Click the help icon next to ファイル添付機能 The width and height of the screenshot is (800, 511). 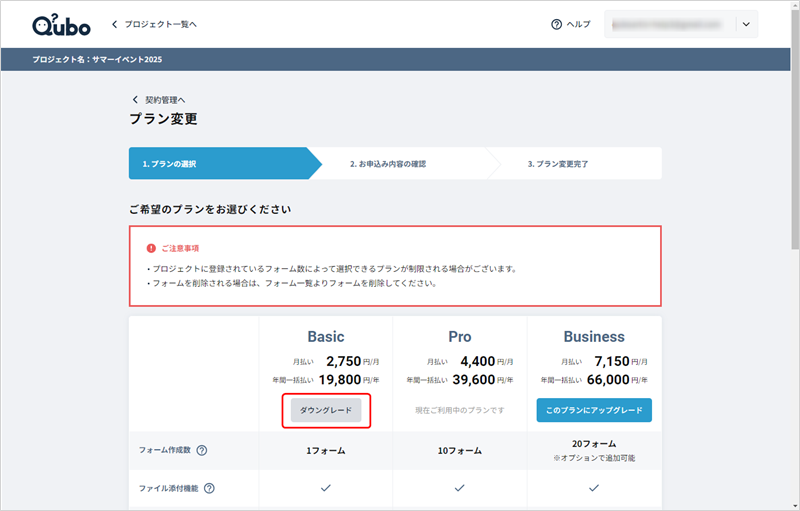pyautogui.click(x=210, y=488)
